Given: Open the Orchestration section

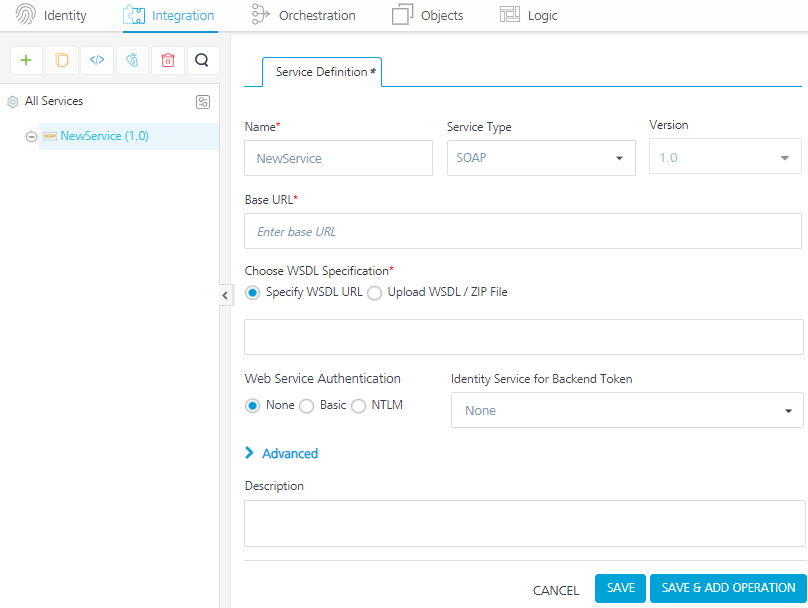Looking at the screenshot, I should pyautogui.click(x=303, y=15).
